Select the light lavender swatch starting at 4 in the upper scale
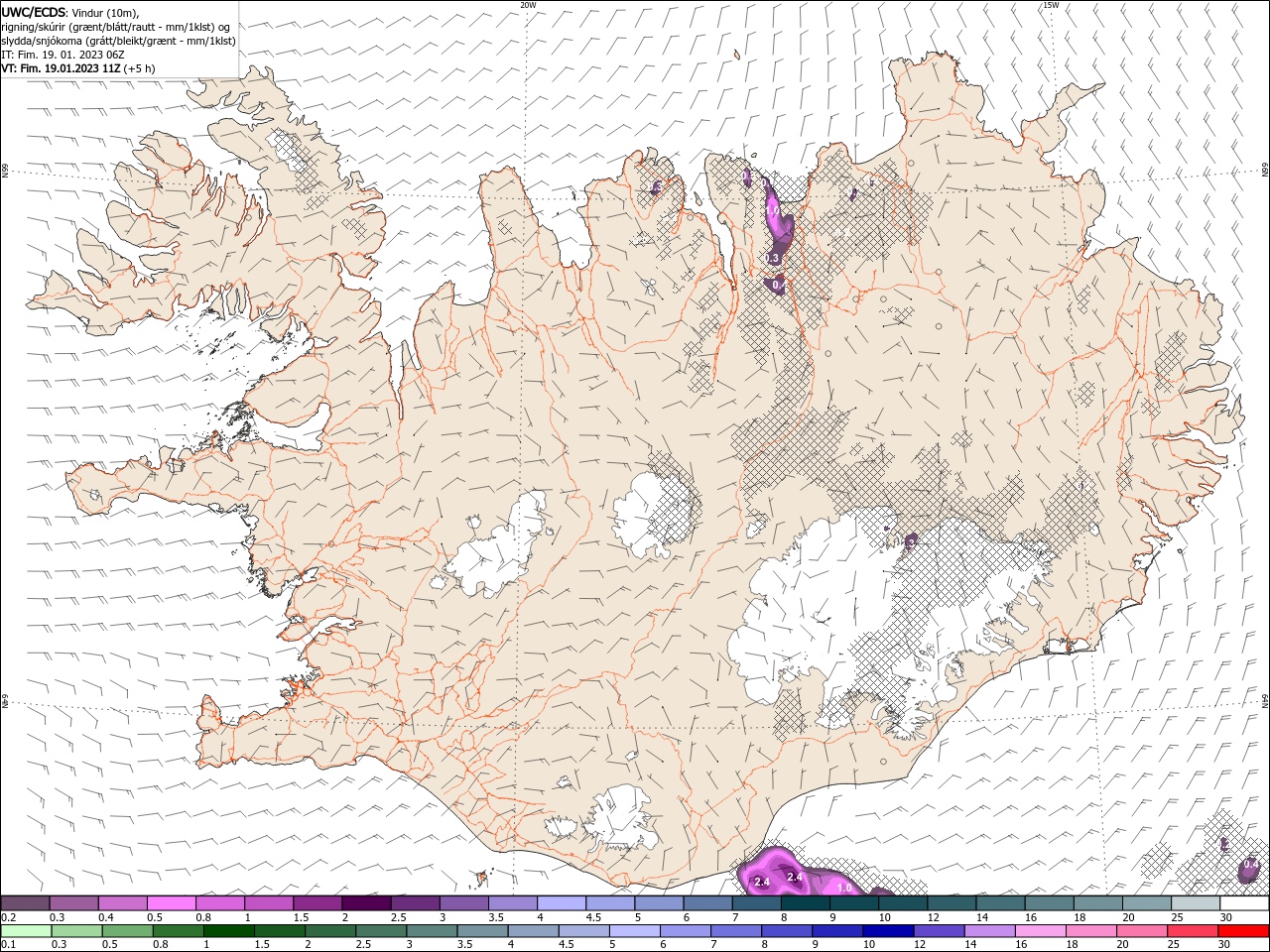This screenshot has width=1270, height=952. [x=562, y=903]
